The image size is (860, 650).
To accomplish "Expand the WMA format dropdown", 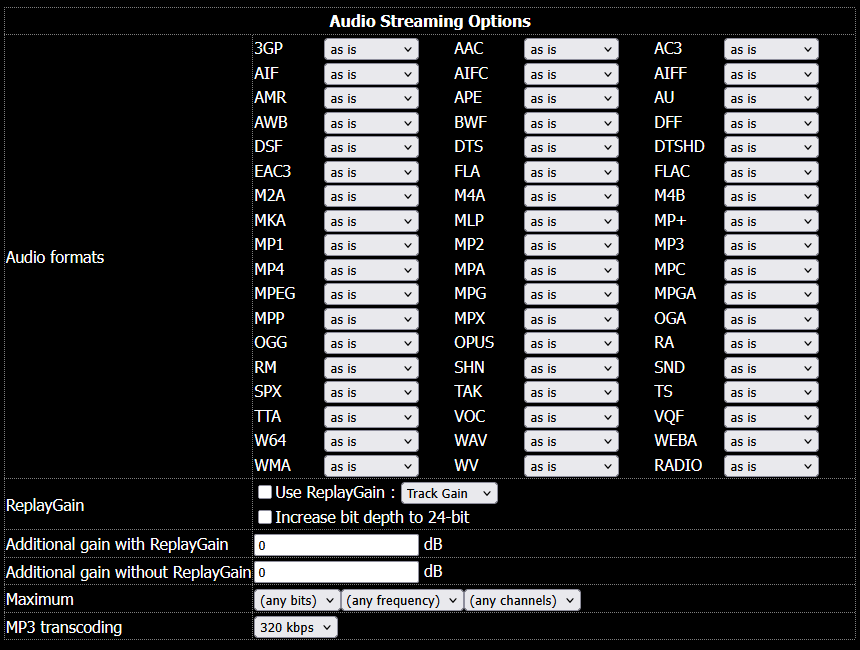I will coord(371,466).
